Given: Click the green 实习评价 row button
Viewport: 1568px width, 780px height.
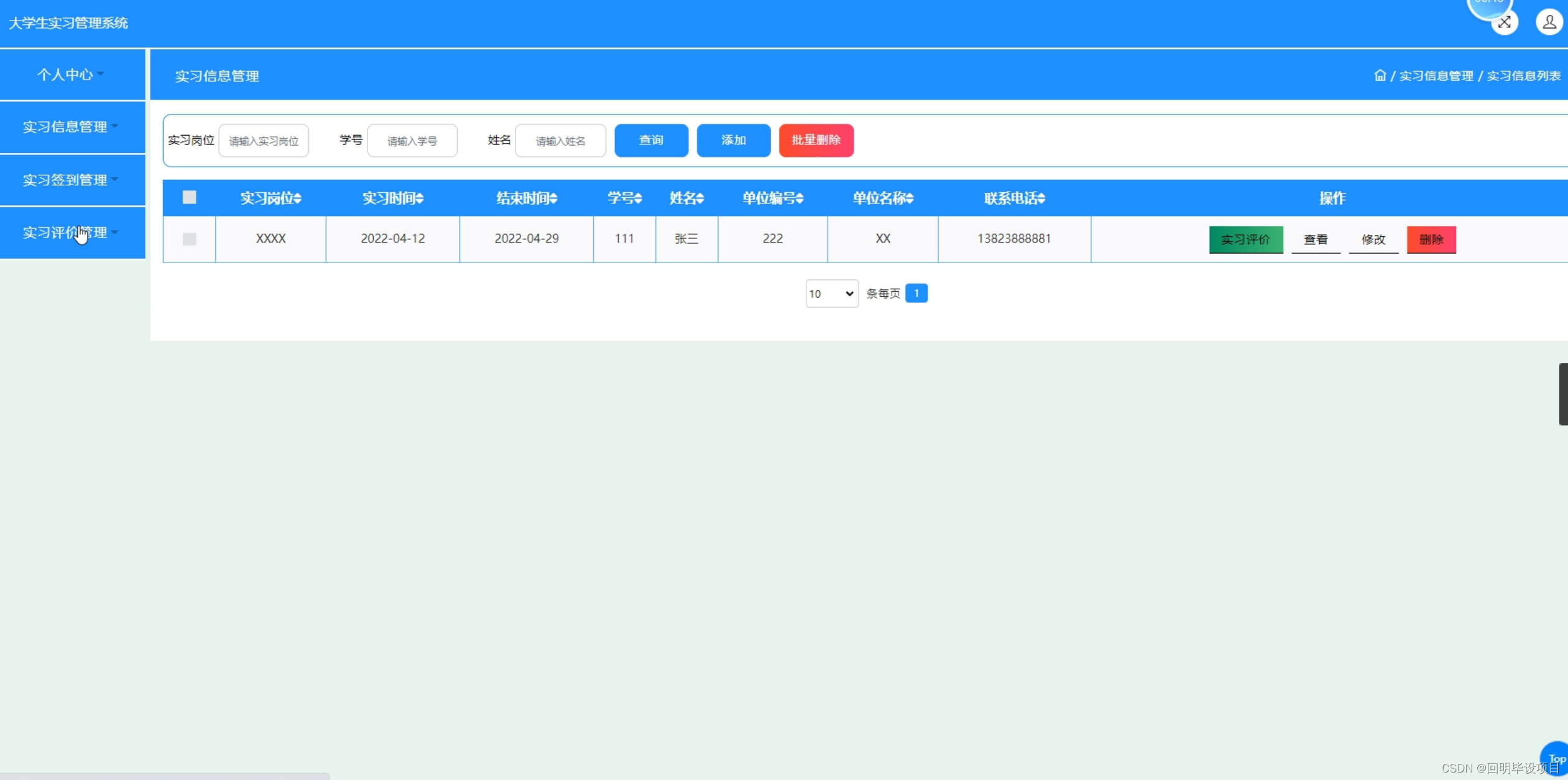Looking at the screenshot, I should point(1245,239).
